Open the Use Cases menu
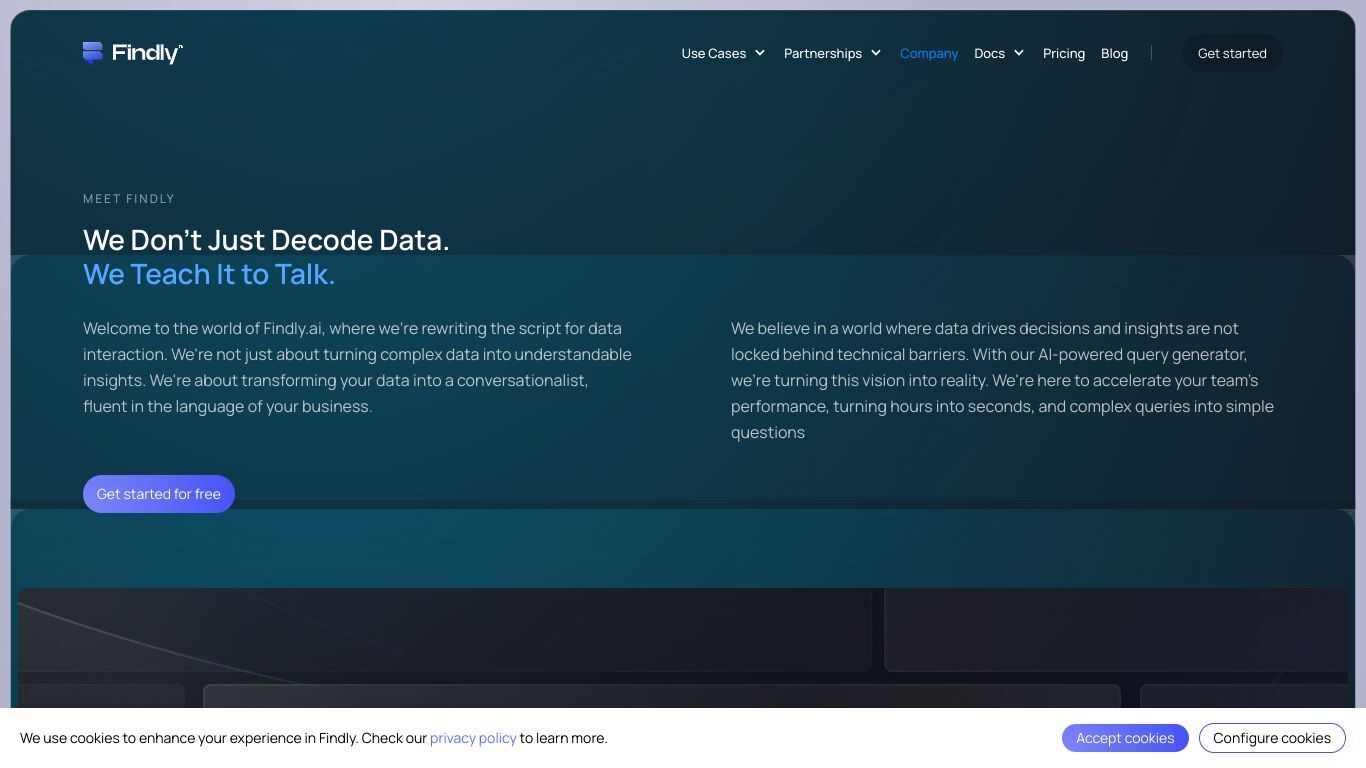Screen dimensions: 1366x768 (x=714, y=53)
